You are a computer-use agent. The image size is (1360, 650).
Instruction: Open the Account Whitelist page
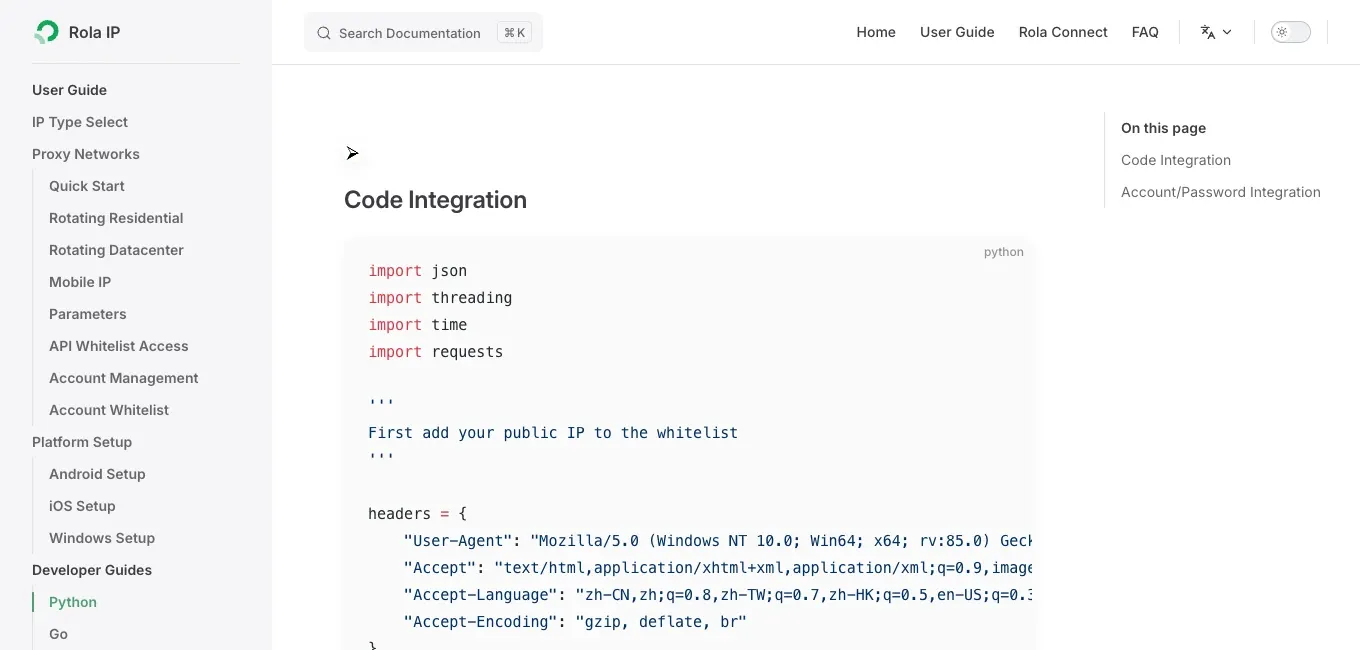[109, 410]
